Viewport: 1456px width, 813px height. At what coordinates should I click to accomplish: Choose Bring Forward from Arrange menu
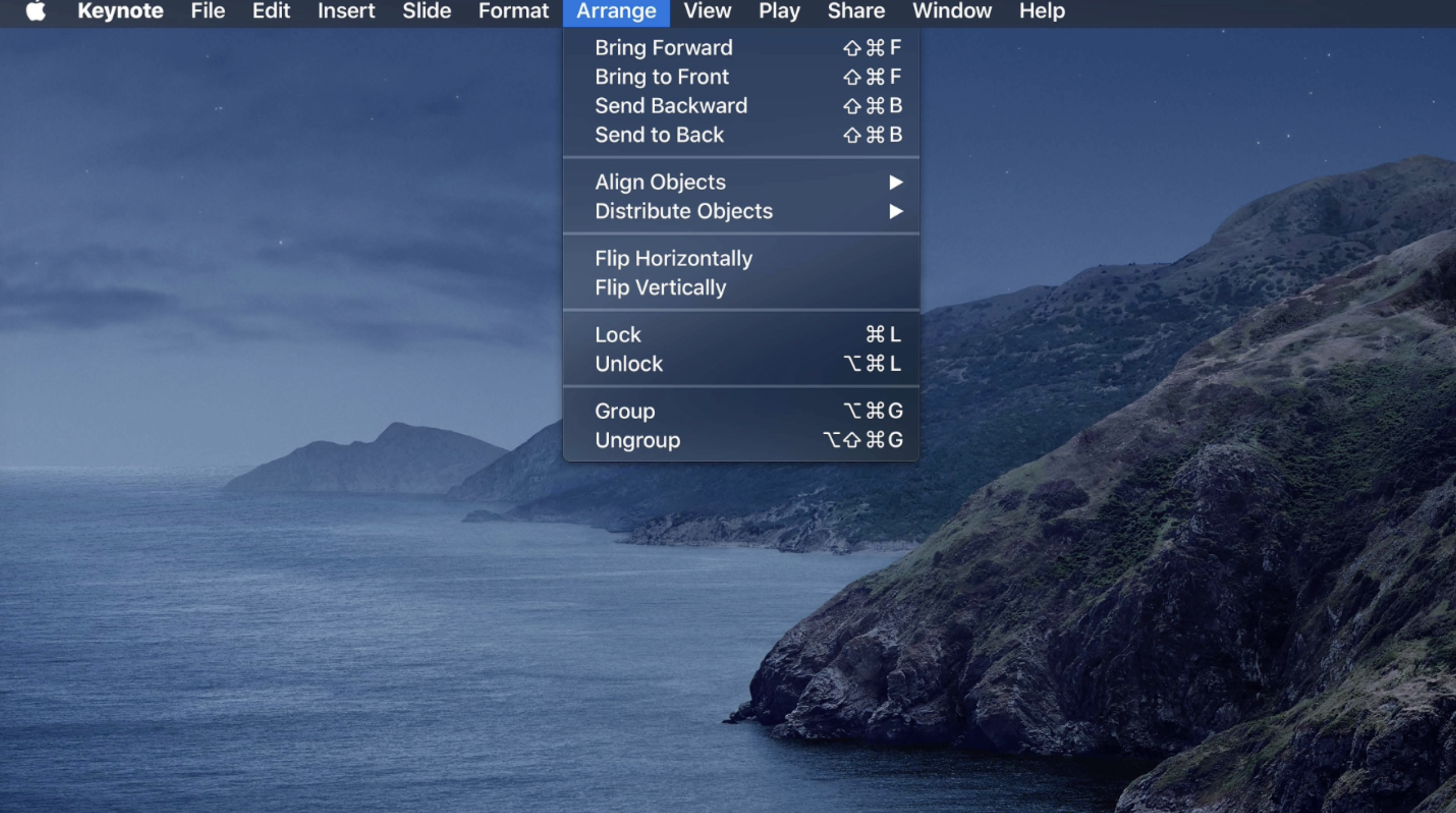point(663,48)
